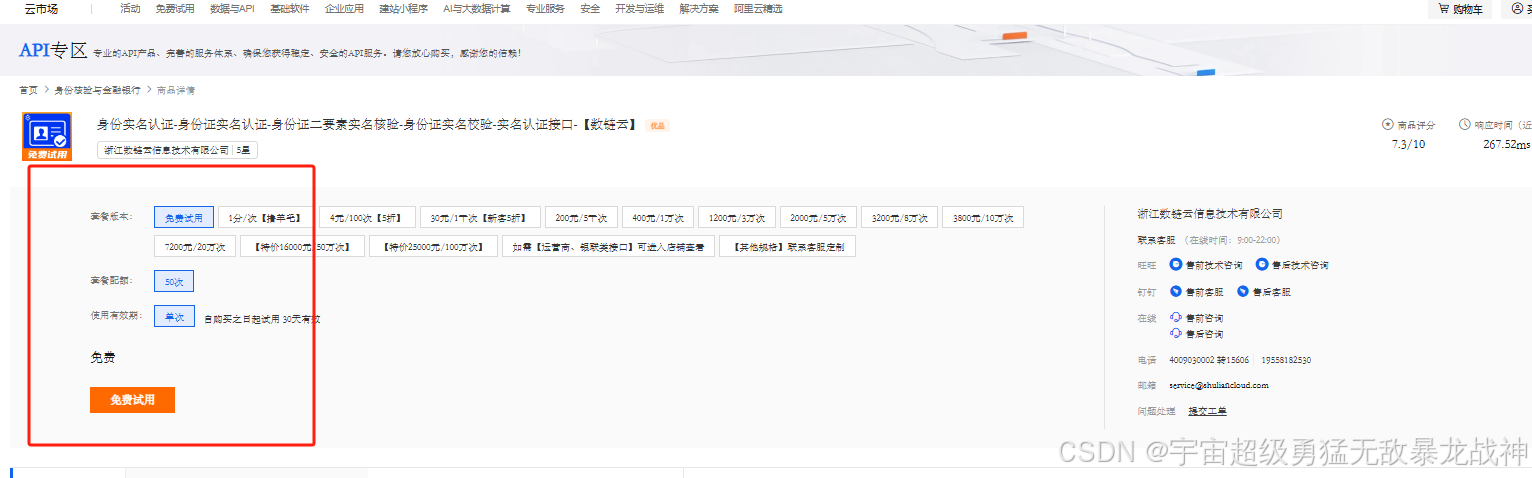Image resolution: width=1532 pixels, height=478 pixels.
Task: Click the online 售前咨询 headset icon
Action: 1176,317
